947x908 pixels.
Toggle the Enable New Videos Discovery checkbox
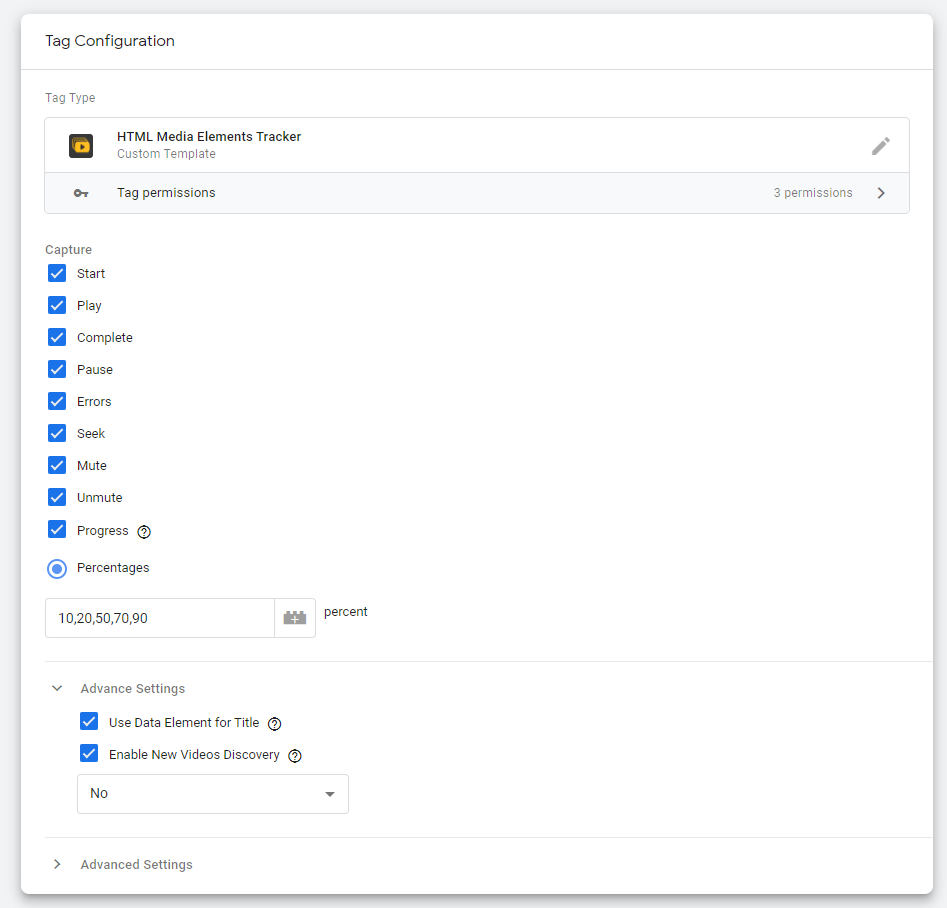(89, 755)
